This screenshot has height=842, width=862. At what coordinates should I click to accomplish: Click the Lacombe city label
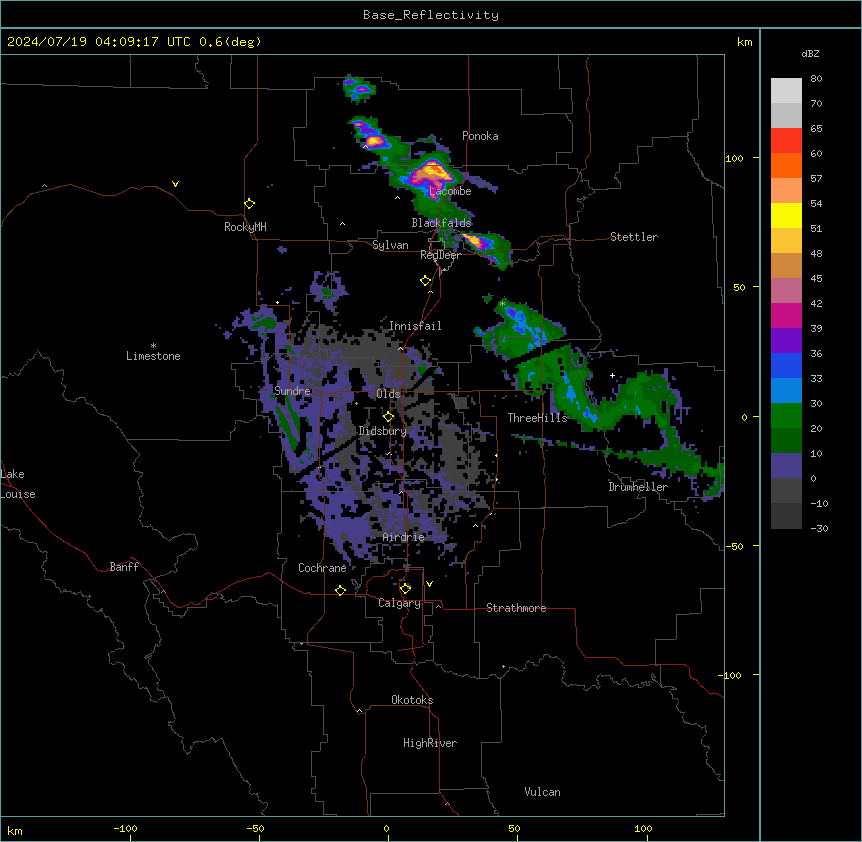pyautogui.click(x=450, y=191)
